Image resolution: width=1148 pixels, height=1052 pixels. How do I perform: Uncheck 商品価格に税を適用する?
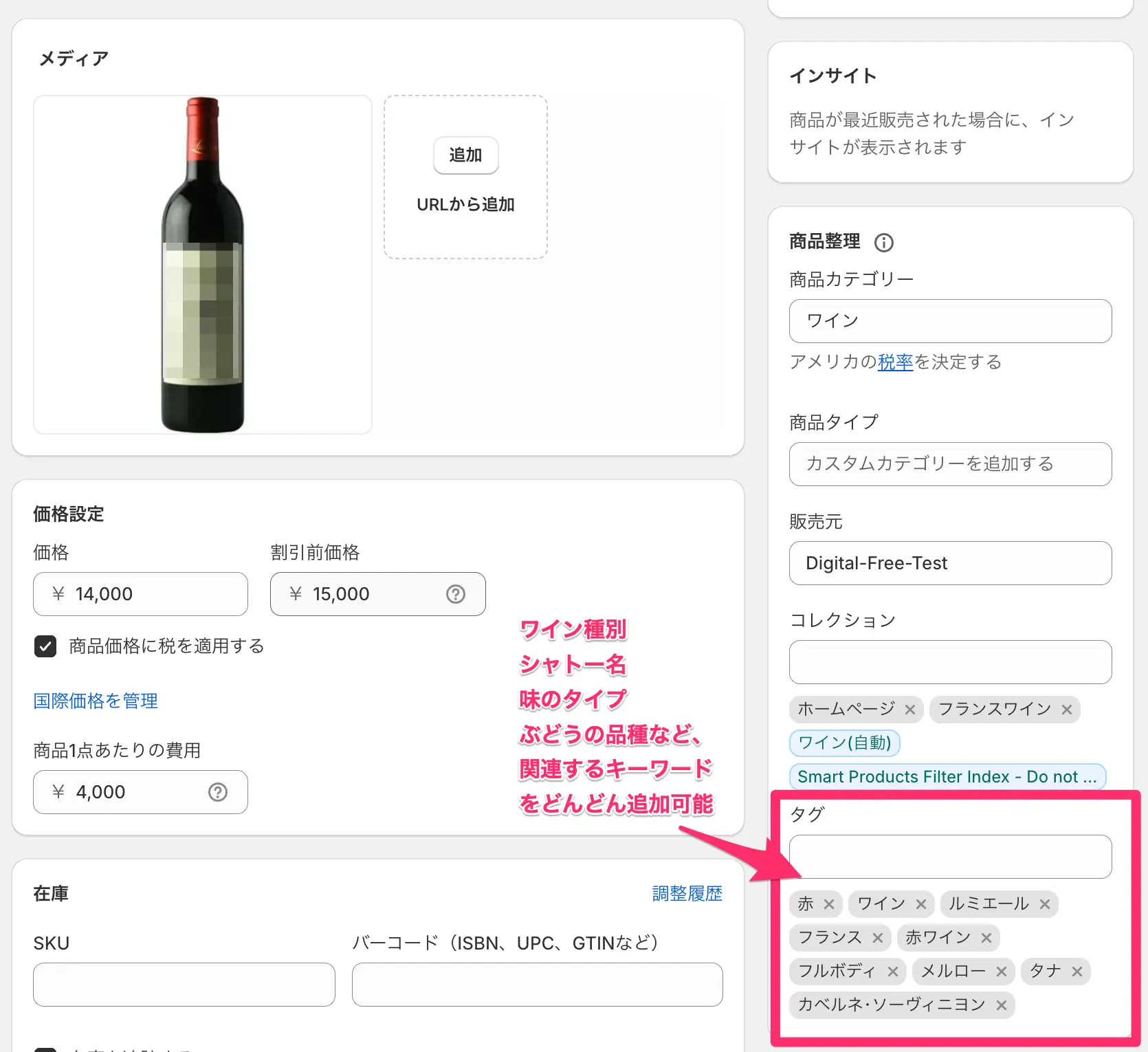pos(45,646)
